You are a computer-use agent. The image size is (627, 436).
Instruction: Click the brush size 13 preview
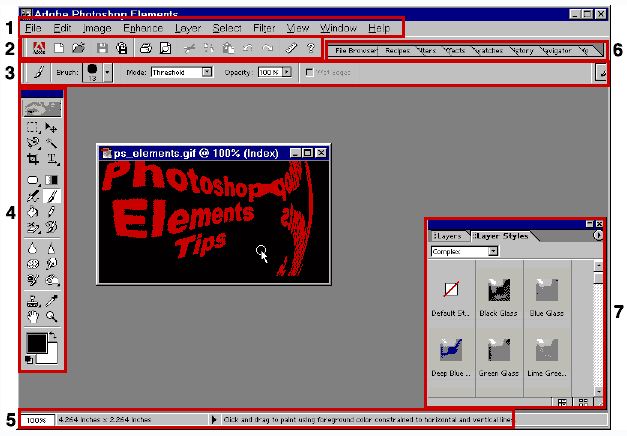[92, 73]
